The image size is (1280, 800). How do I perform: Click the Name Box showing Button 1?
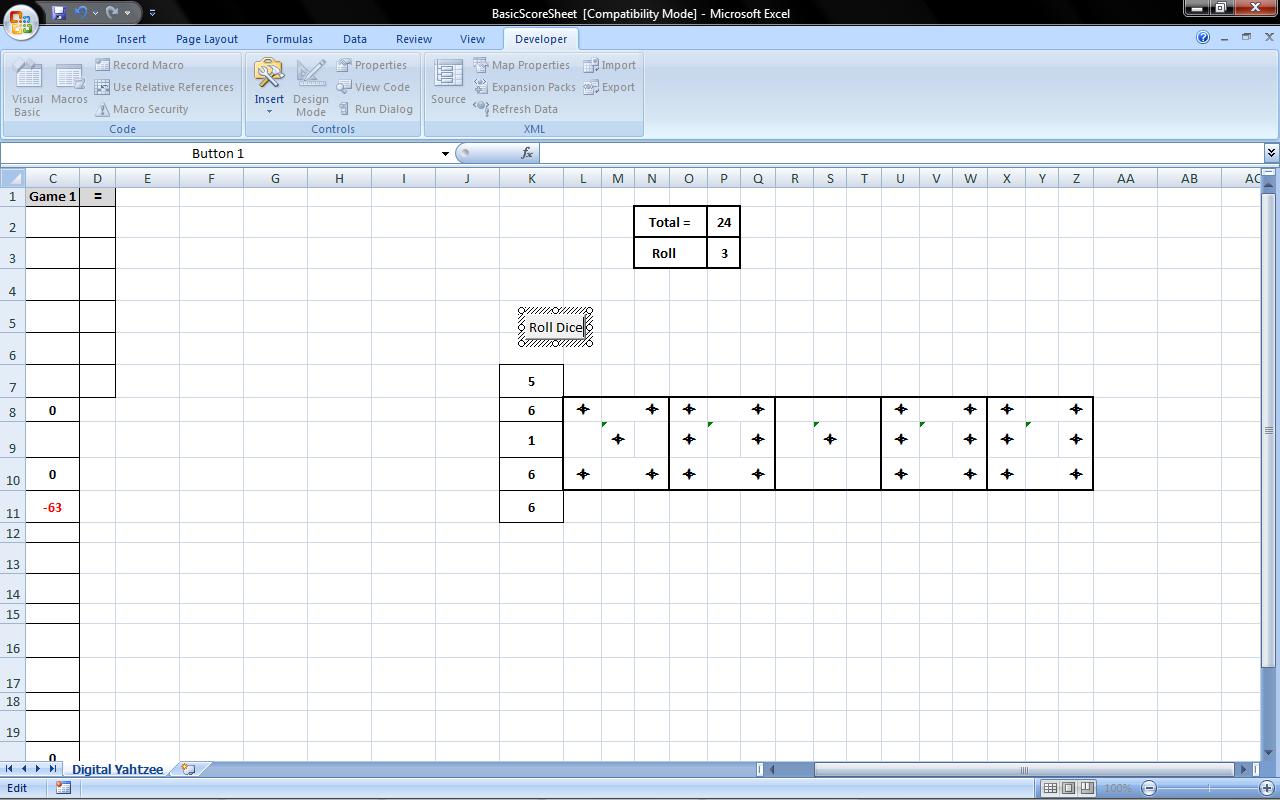218,153
